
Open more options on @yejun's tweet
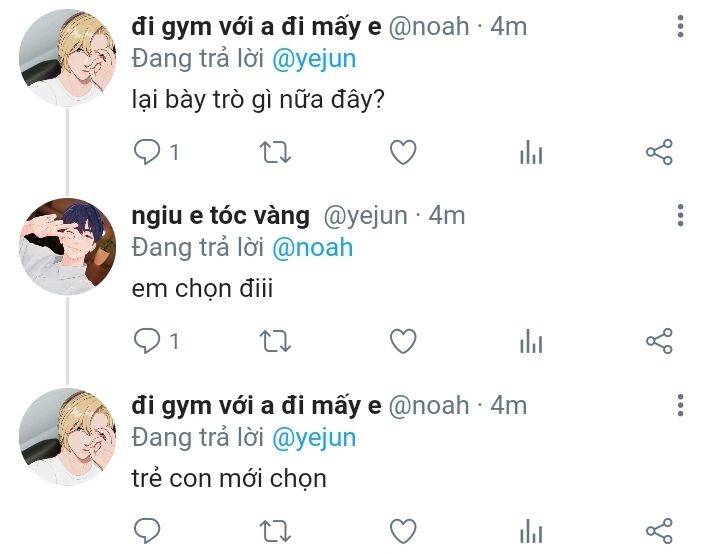point(680,215)
